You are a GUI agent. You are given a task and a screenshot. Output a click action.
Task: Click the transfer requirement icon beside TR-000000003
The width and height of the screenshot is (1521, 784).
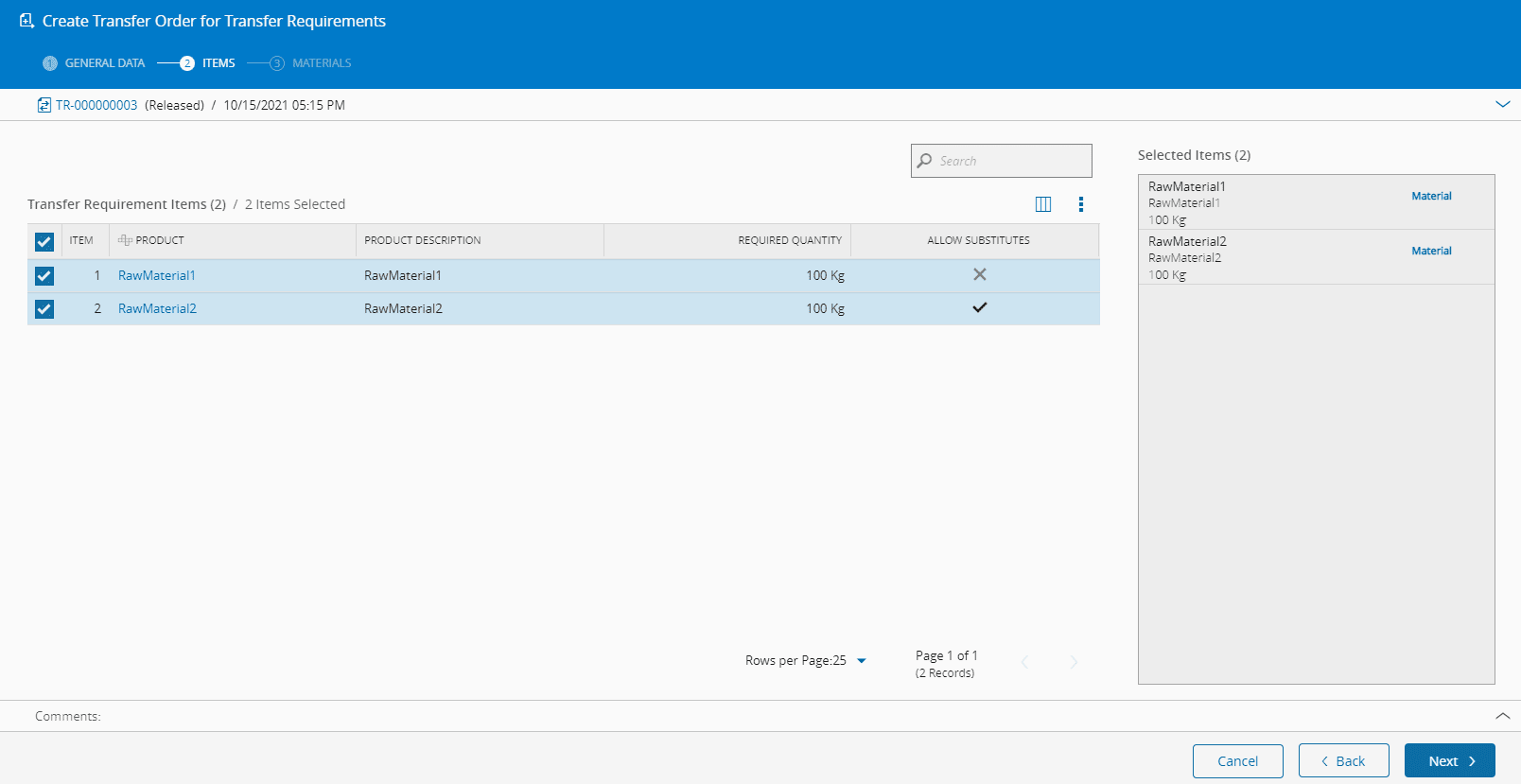44,105
